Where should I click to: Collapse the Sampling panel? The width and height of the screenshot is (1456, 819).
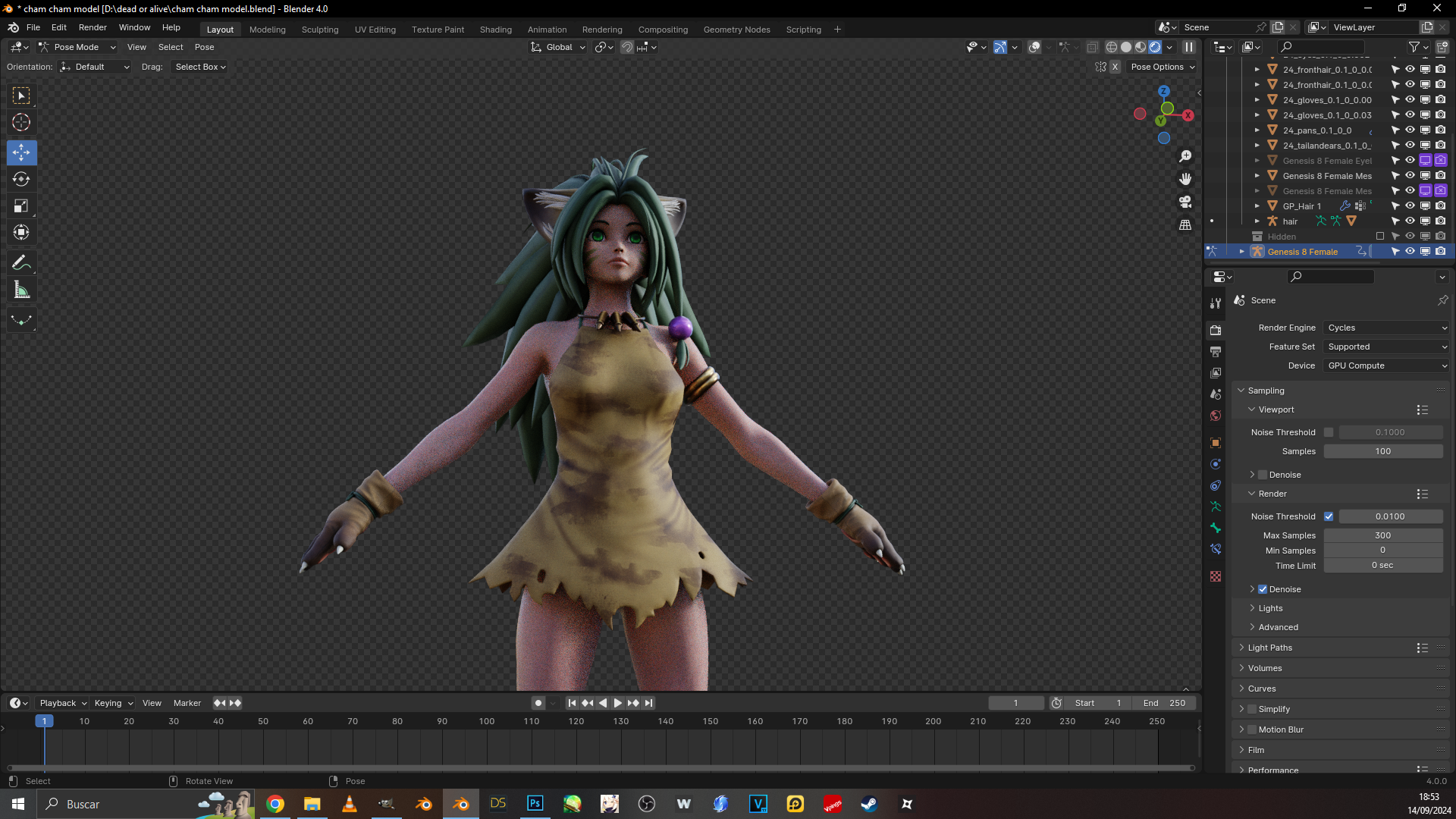coord(1266,391)
